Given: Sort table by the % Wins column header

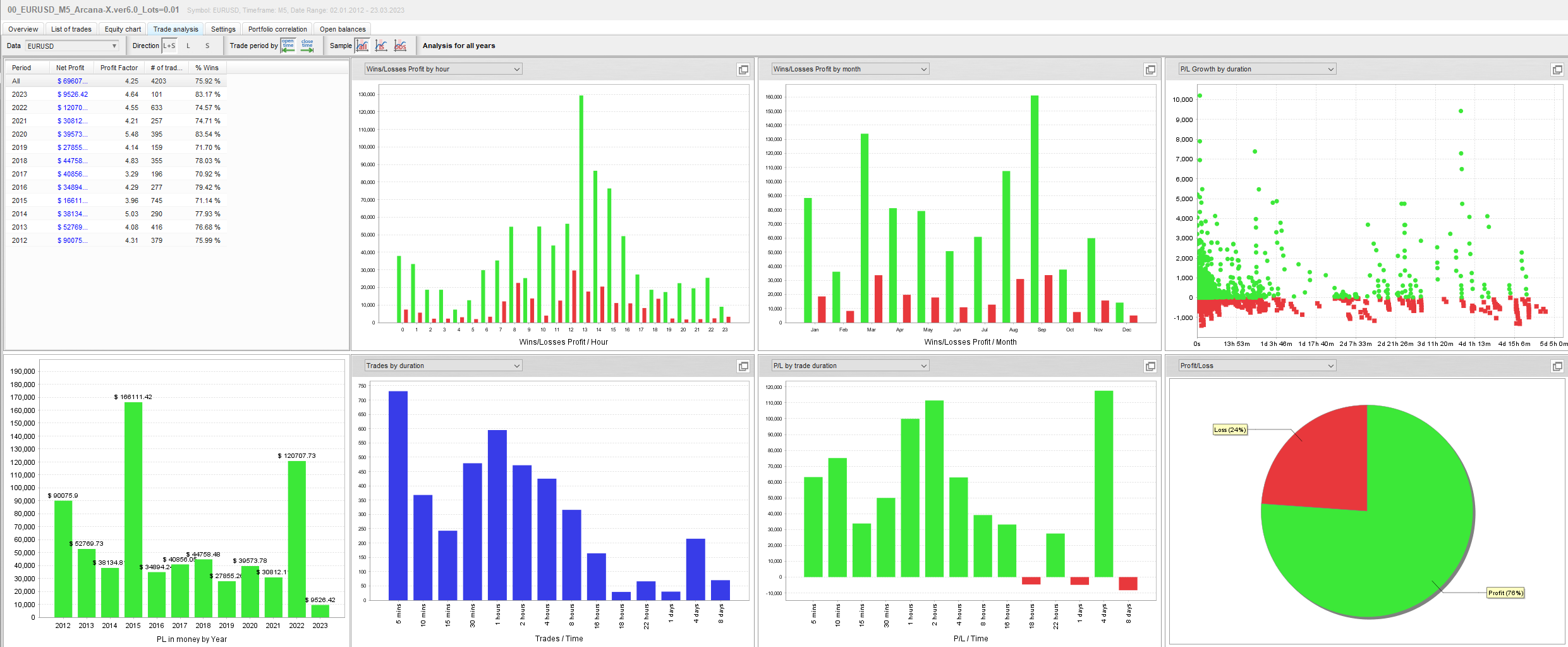Looking at the screenshot, I should (x=207, y=68).
